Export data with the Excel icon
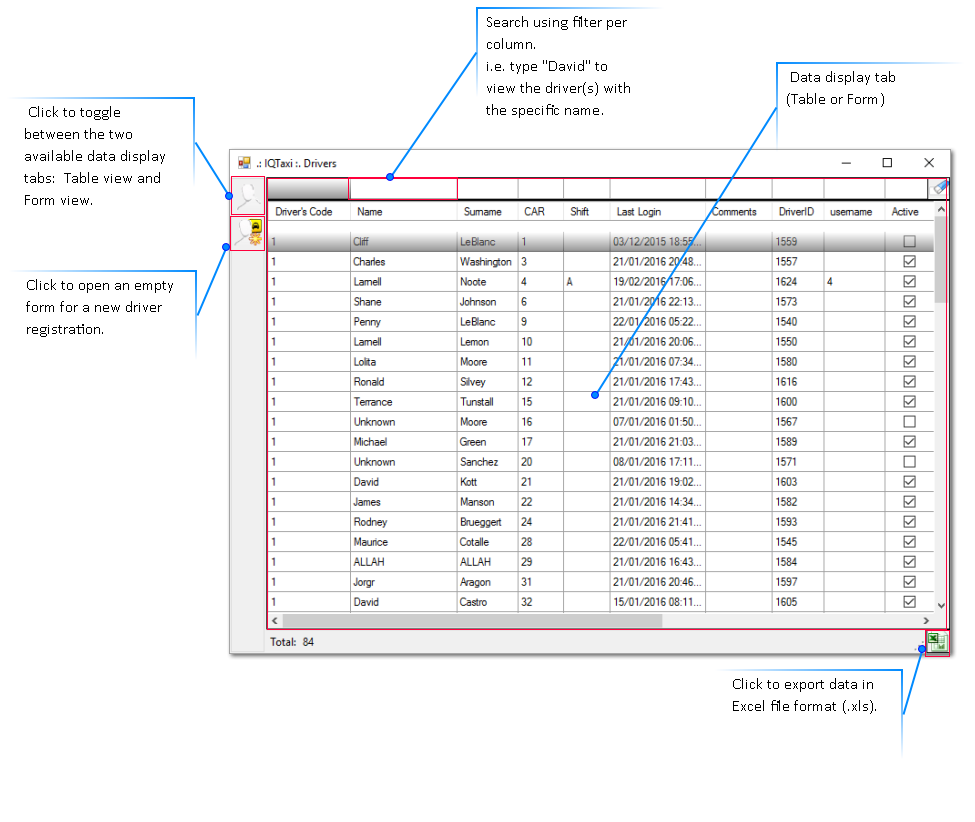 click(937, 642)
